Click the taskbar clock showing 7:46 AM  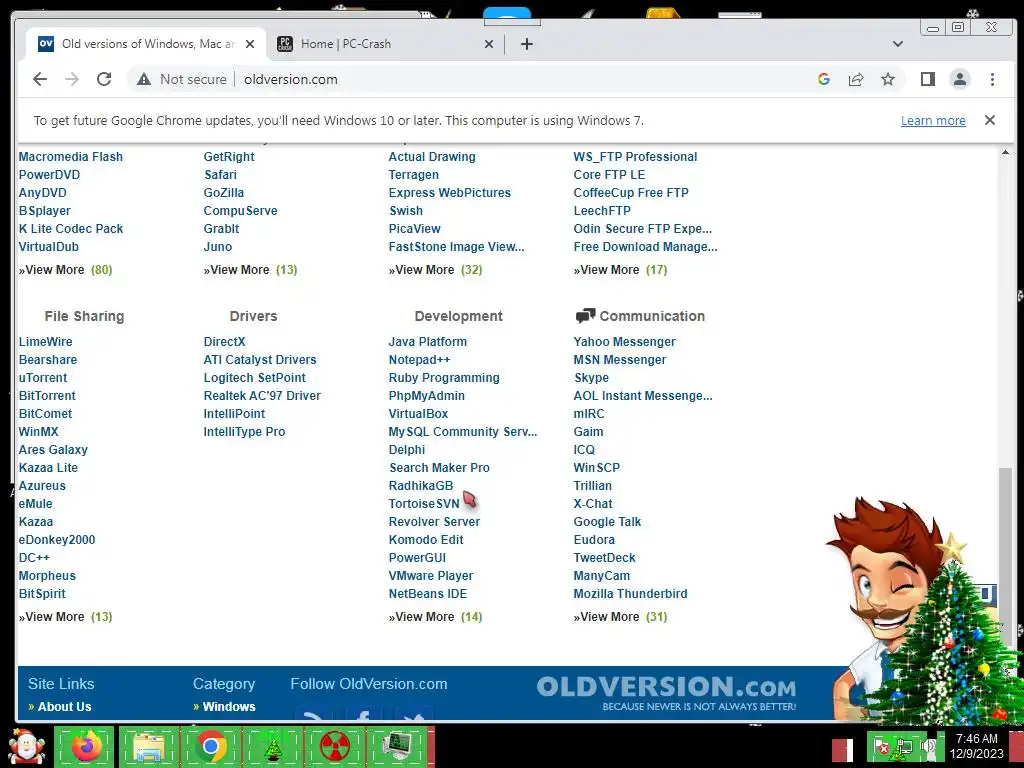click(977, 746)
